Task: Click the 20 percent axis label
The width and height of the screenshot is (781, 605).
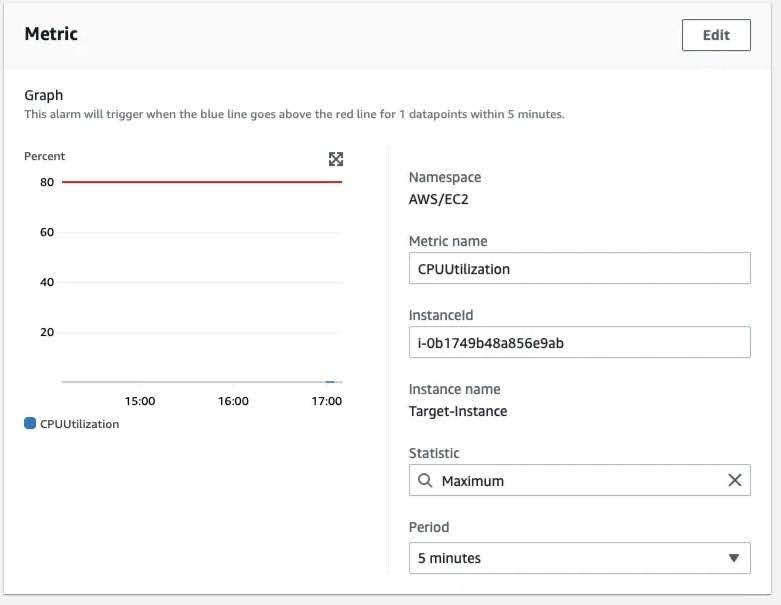Action: pos(47,332)
